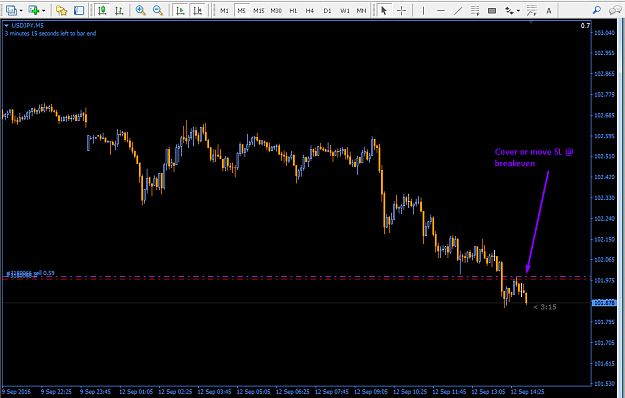
Task: Click the '3 minutes 15 seconds left' label
Action: coord(50,33)
